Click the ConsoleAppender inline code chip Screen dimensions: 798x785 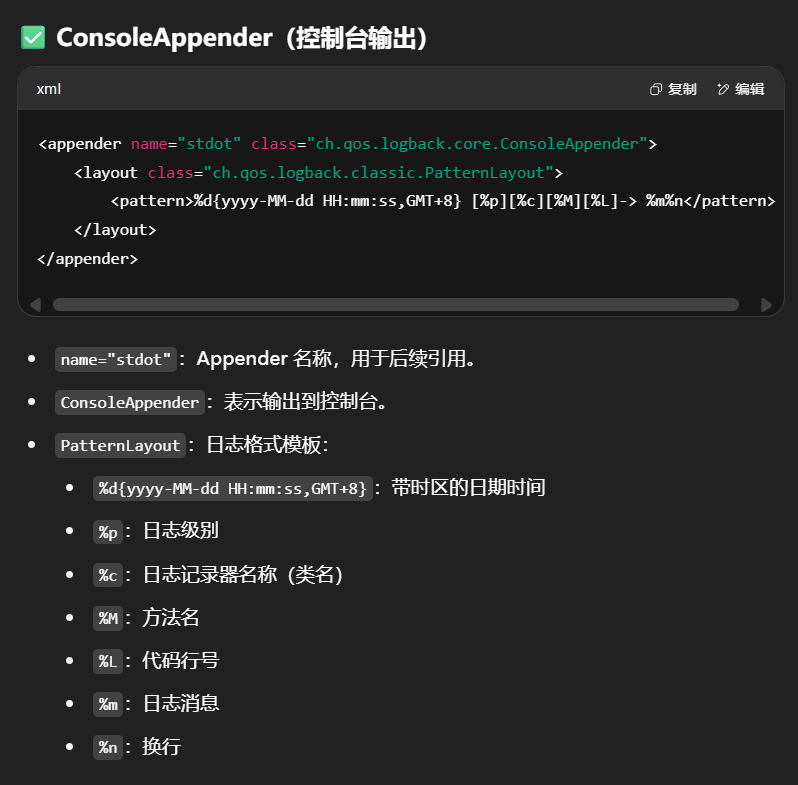tap(130, 403)
